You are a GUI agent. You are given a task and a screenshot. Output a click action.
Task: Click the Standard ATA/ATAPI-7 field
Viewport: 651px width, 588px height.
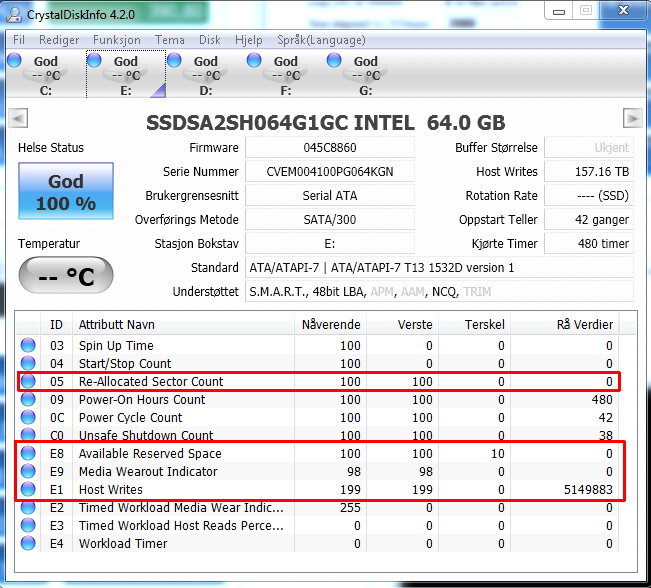[439, 268]
